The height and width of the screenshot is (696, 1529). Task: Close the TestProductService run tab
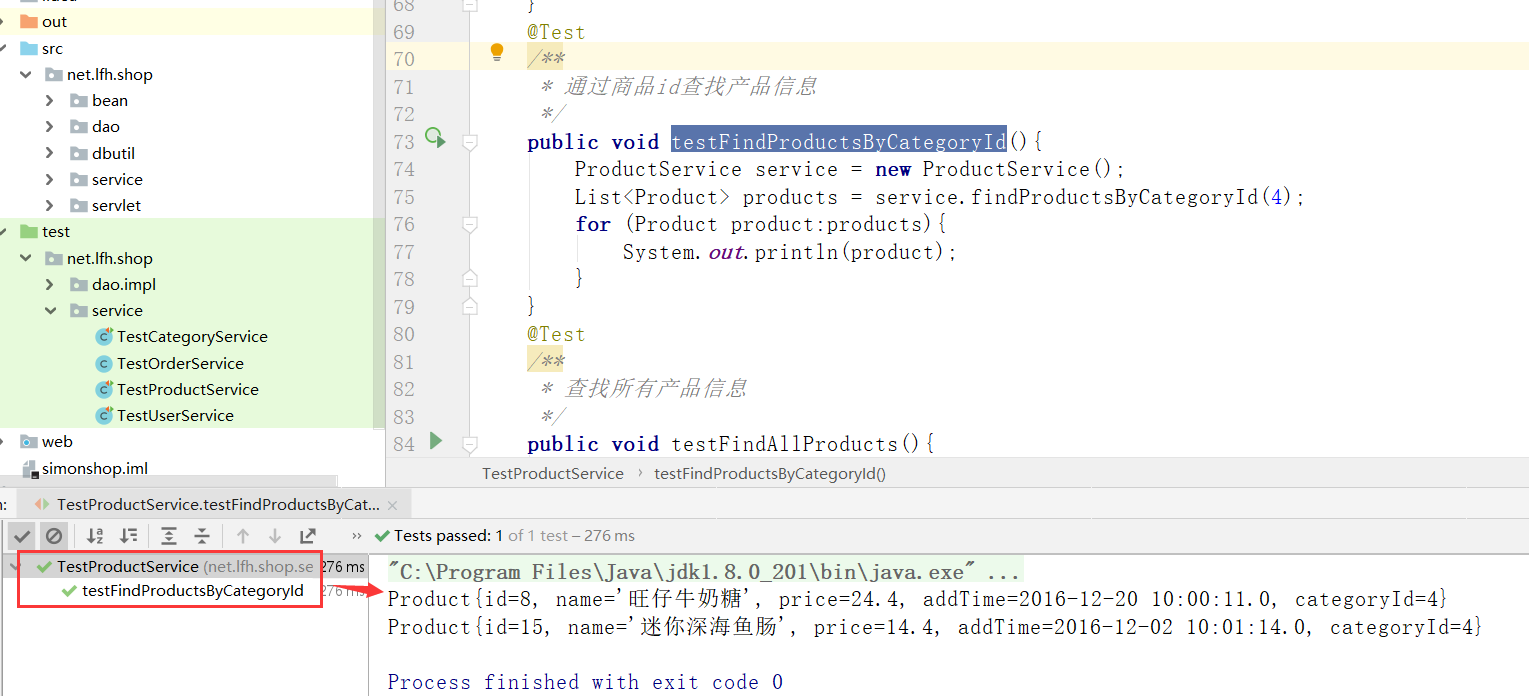point(392,506)
